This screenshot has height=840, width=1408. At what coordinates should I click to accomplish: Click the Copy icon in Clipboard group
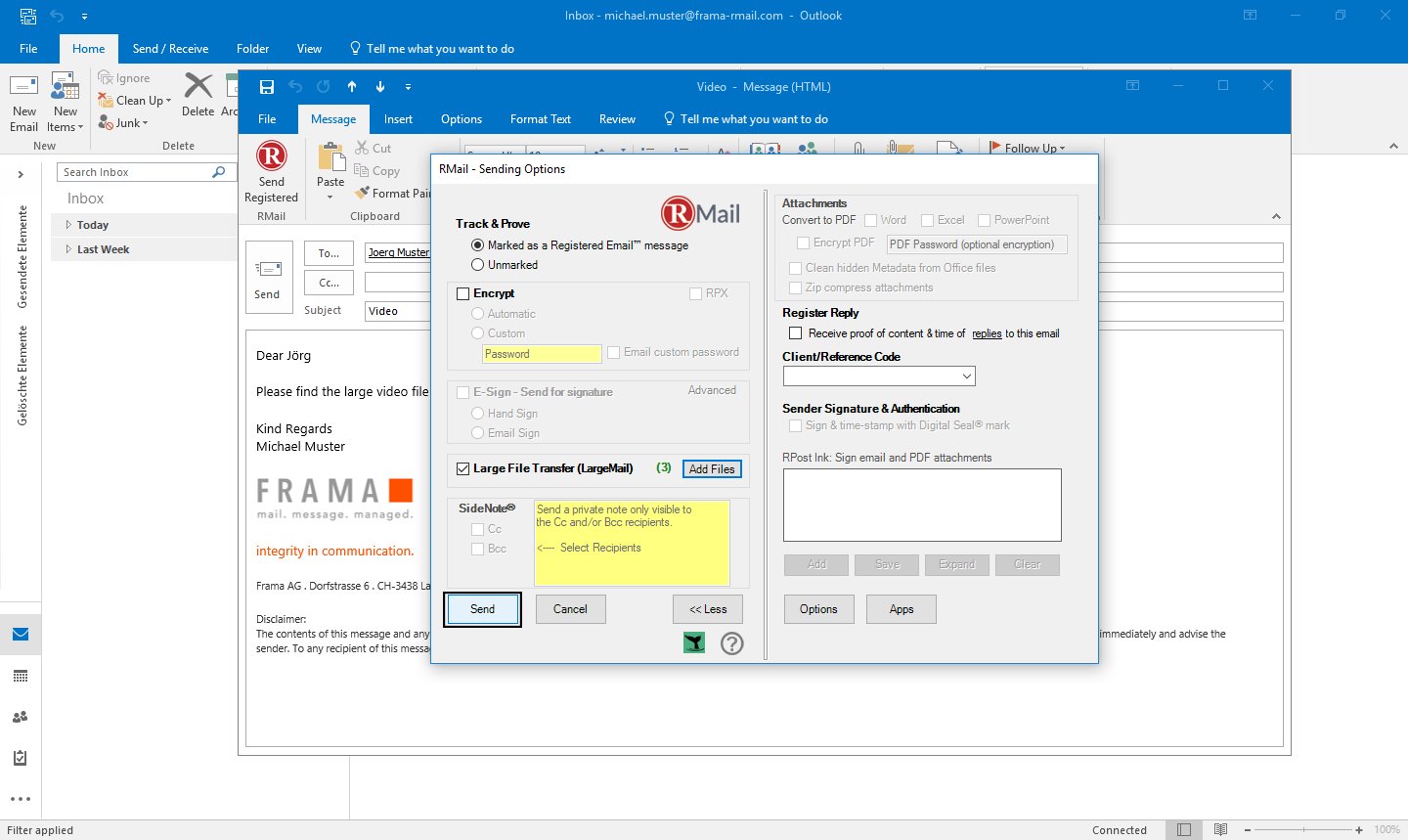click(x=362, y=170)
